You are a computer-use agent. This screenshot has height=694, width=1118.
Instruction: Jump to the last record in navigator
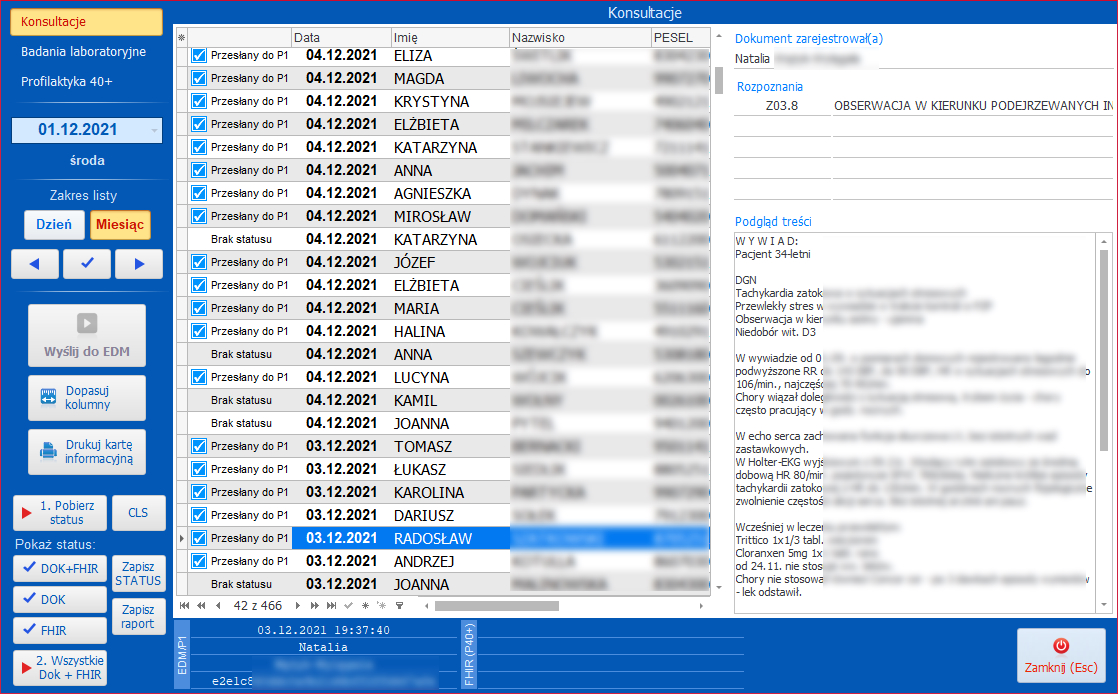[331, 606]
